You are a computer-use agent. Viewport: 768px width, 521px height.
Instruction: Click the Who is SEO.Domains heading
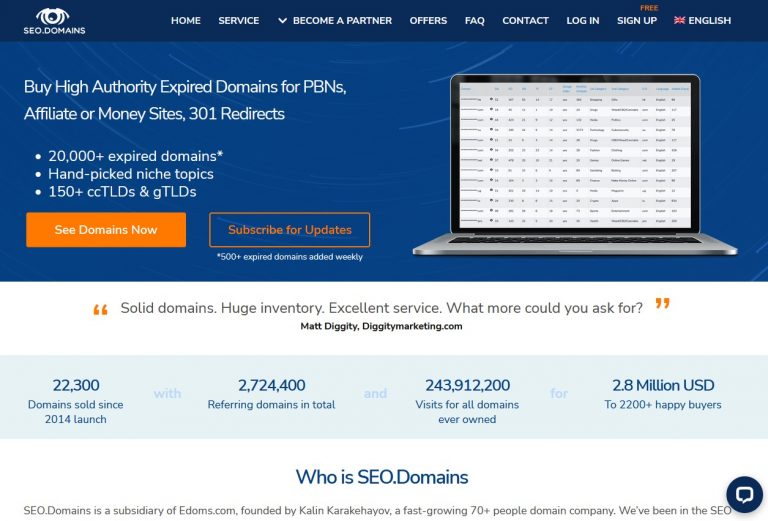coord(382,477)
